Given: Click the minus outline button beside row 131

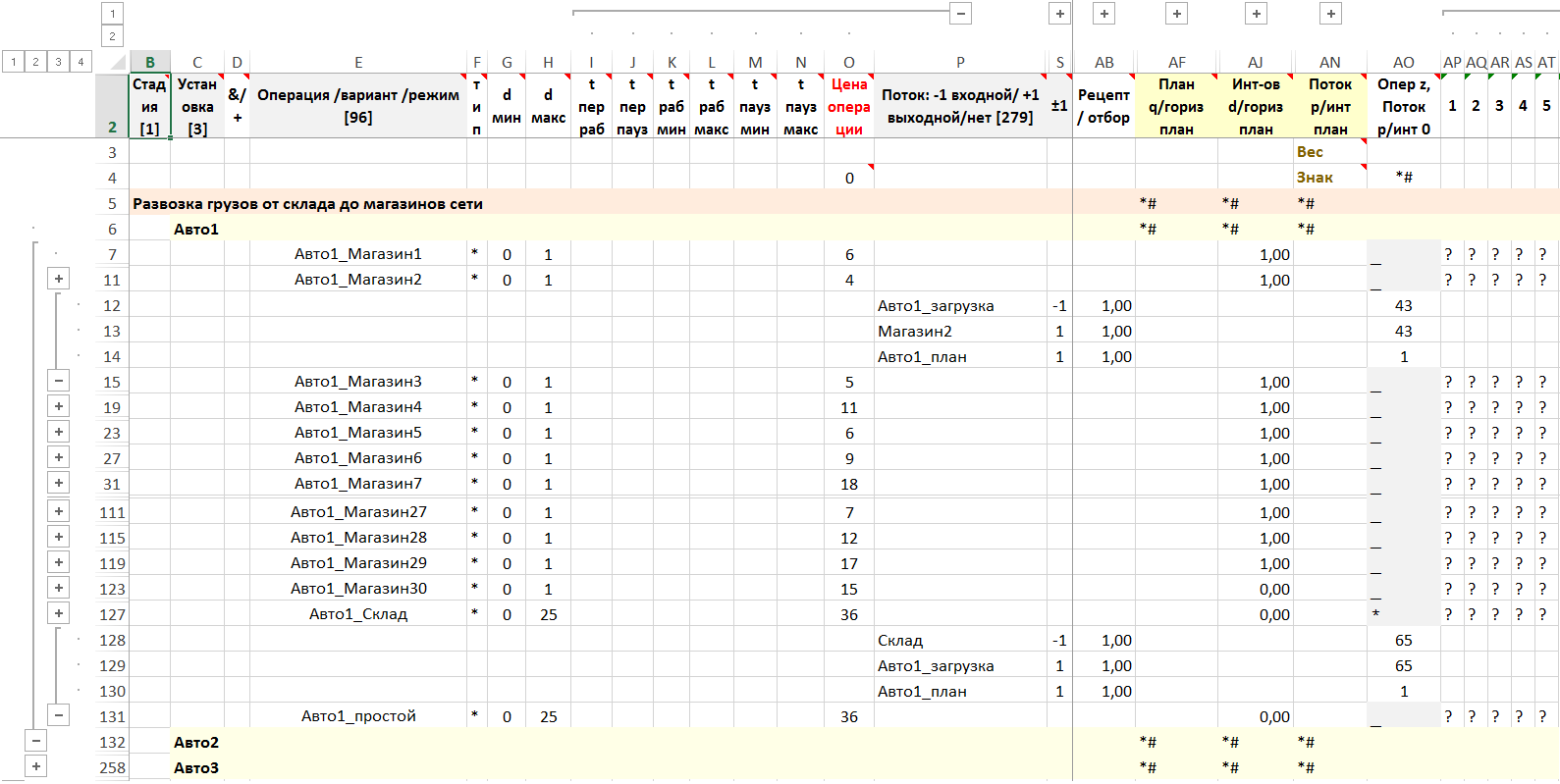Looking at the screenshot, I should pos(59,715).
